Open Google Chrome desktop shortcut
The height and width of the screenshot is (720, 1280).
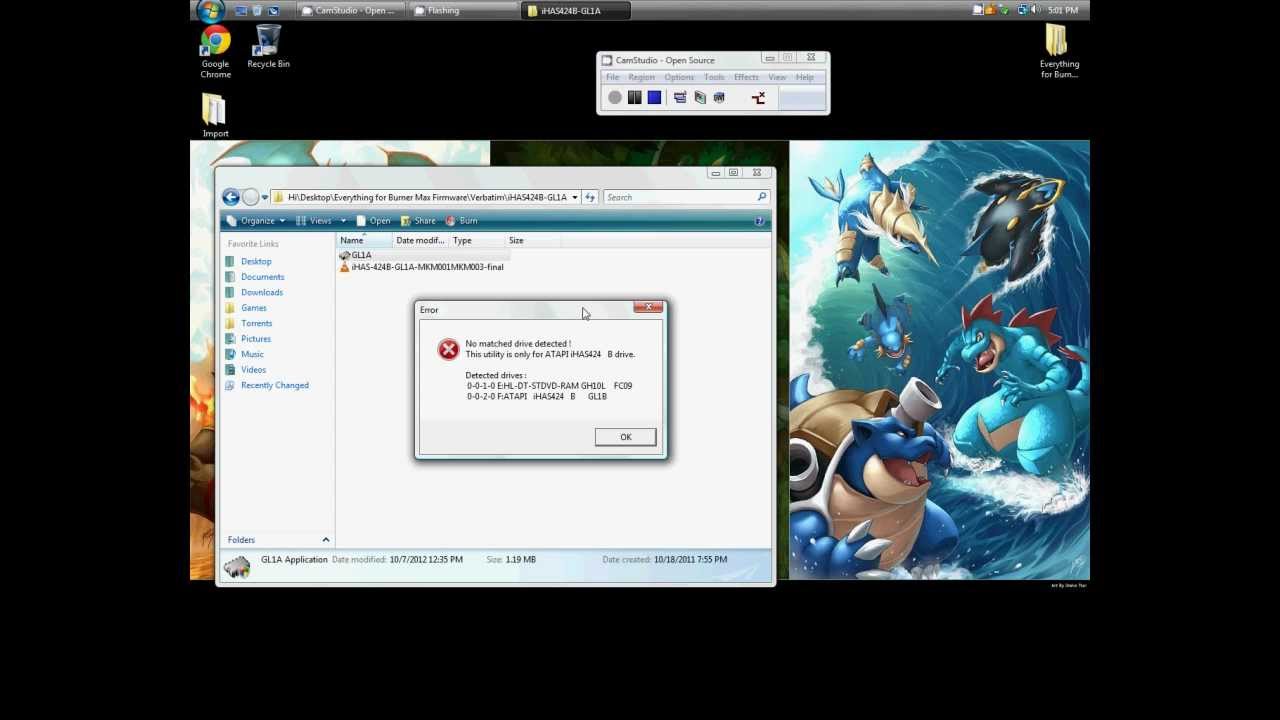215,53
